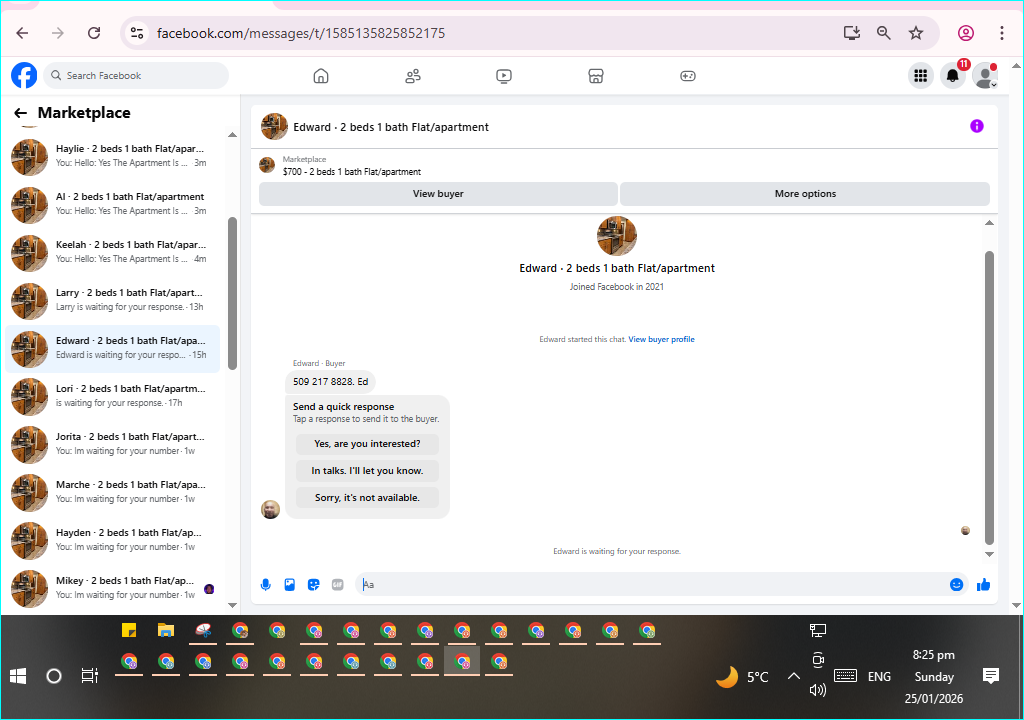Click the $700 listing thumbnail
This screenshot has width=1024, height=720.
(267, 165)
